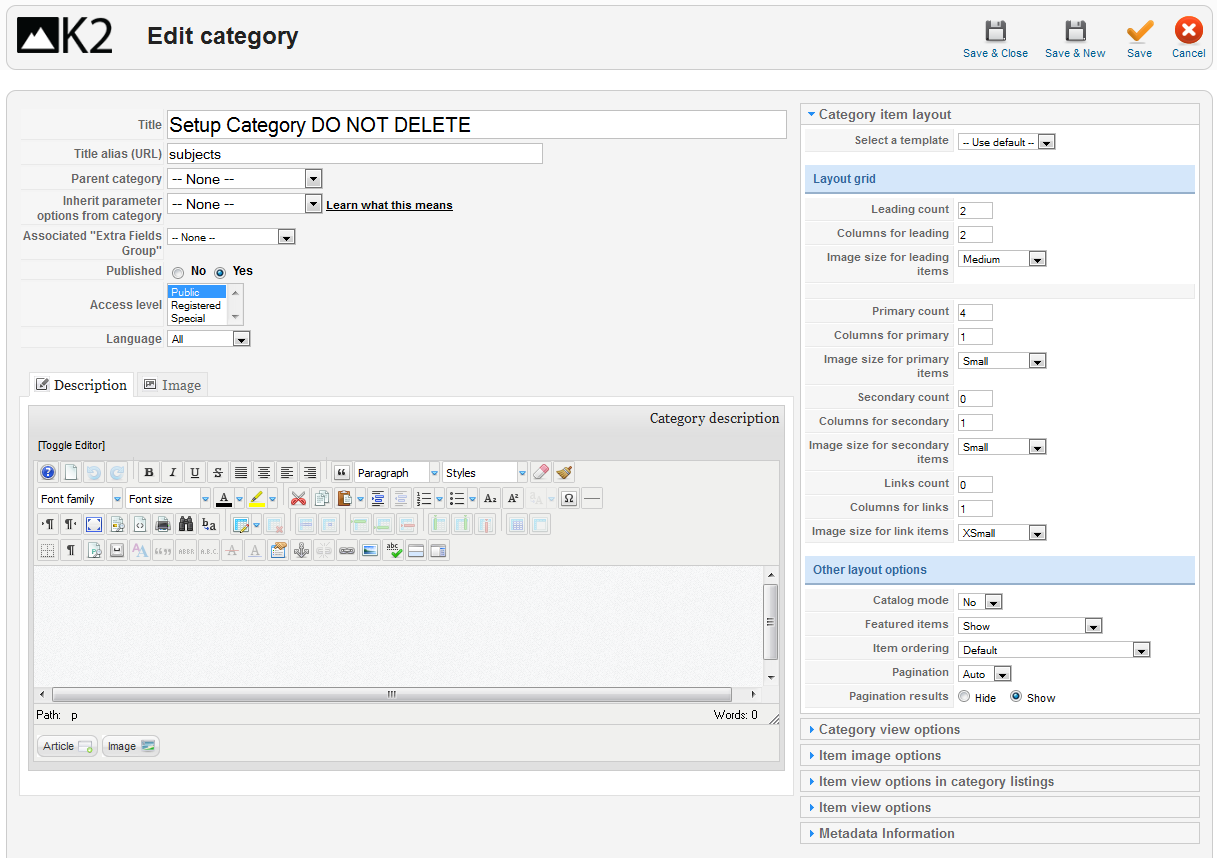The image size is (1217, 858).
Task: Switch to the Image tab
Action: pos(172,385)
